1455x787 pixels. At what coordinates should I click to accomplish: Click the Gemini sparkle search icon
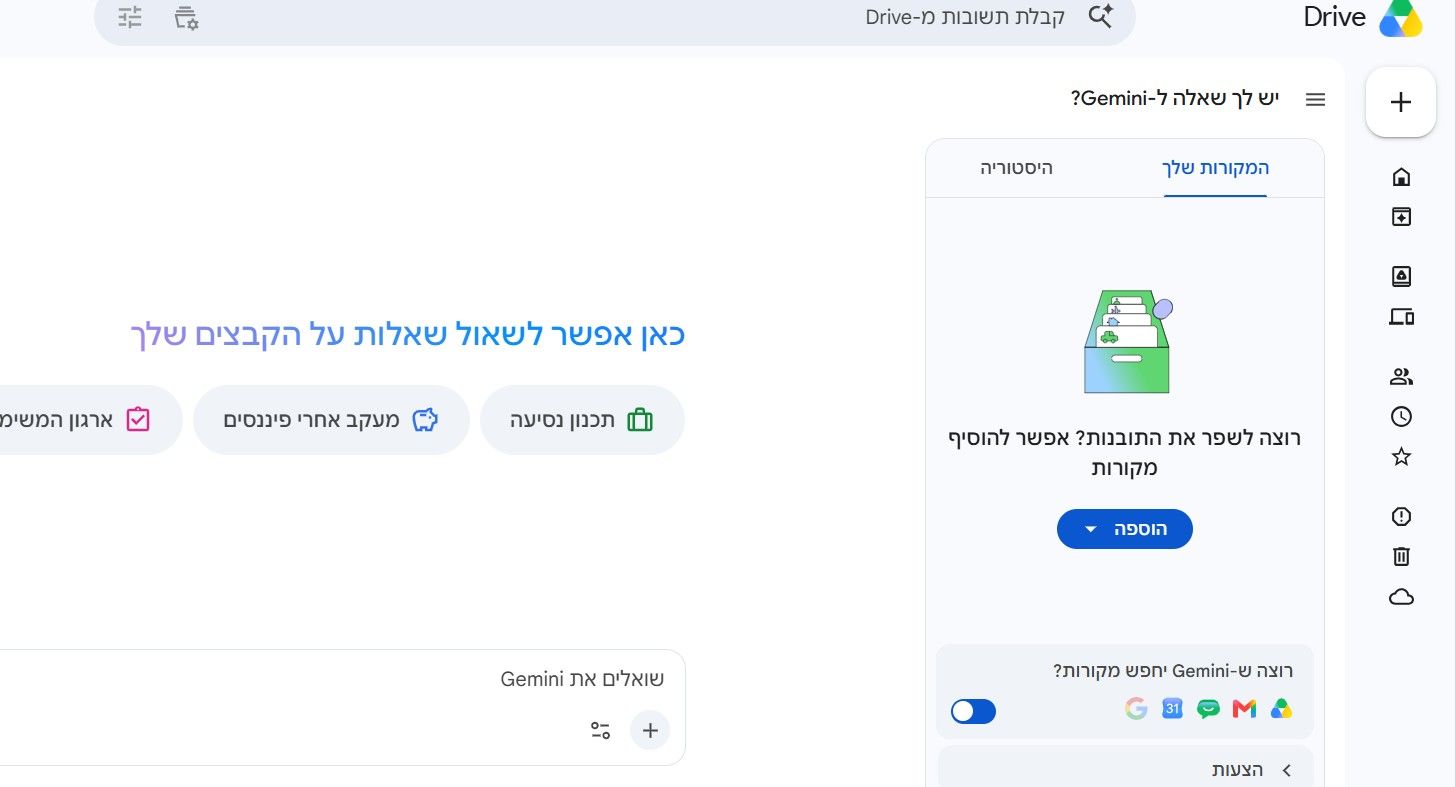tap(1100, 16)
